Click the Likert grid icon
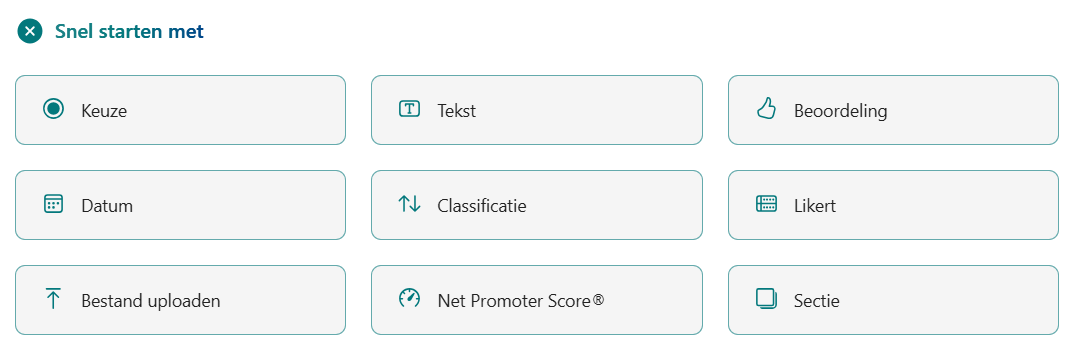 [x=766, y=203]
